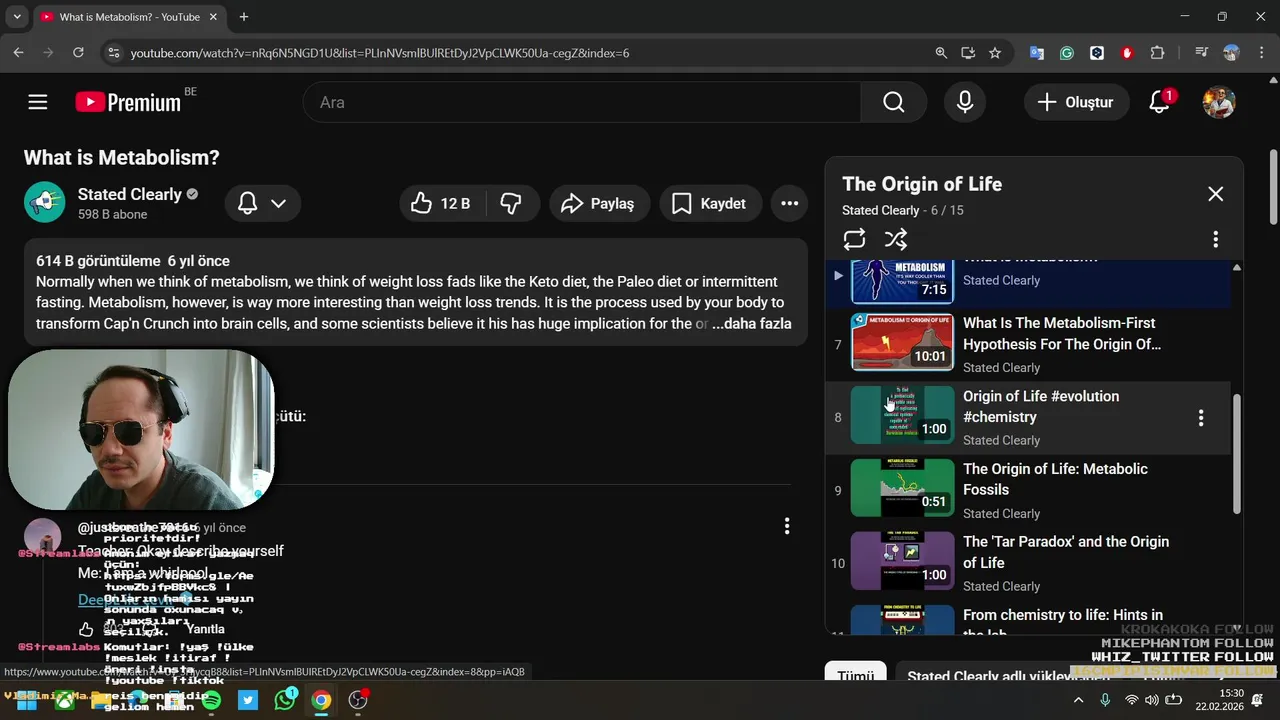Screen dimensions: 1280x720
Task: Play Metabolism-First Hypothesis video thumbnail
Action: [902, 340]
